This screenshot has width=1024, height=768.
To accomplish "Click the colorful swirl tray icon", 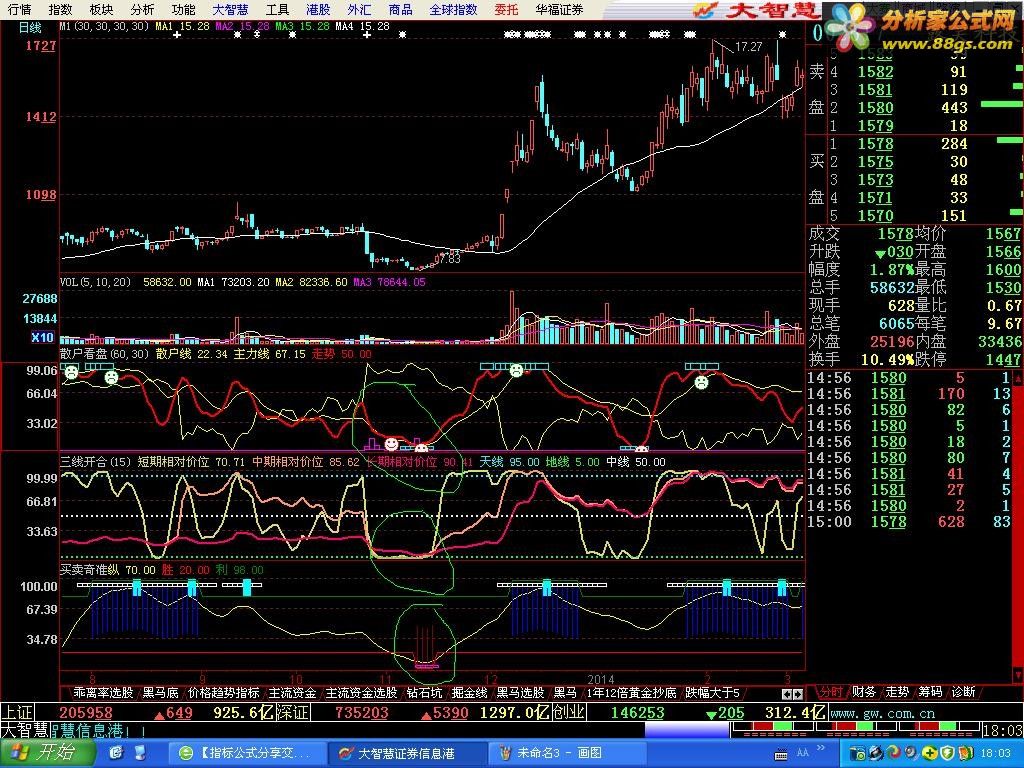I will pyautogui.click(x=893, y=753).
